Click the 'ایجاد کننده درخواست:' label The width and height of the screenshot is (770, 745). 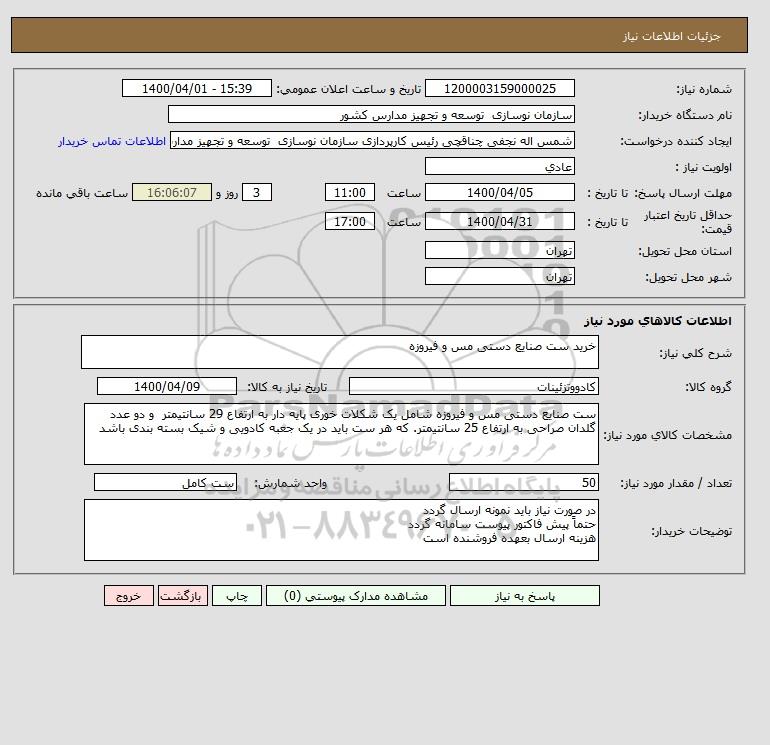point(676,141)
